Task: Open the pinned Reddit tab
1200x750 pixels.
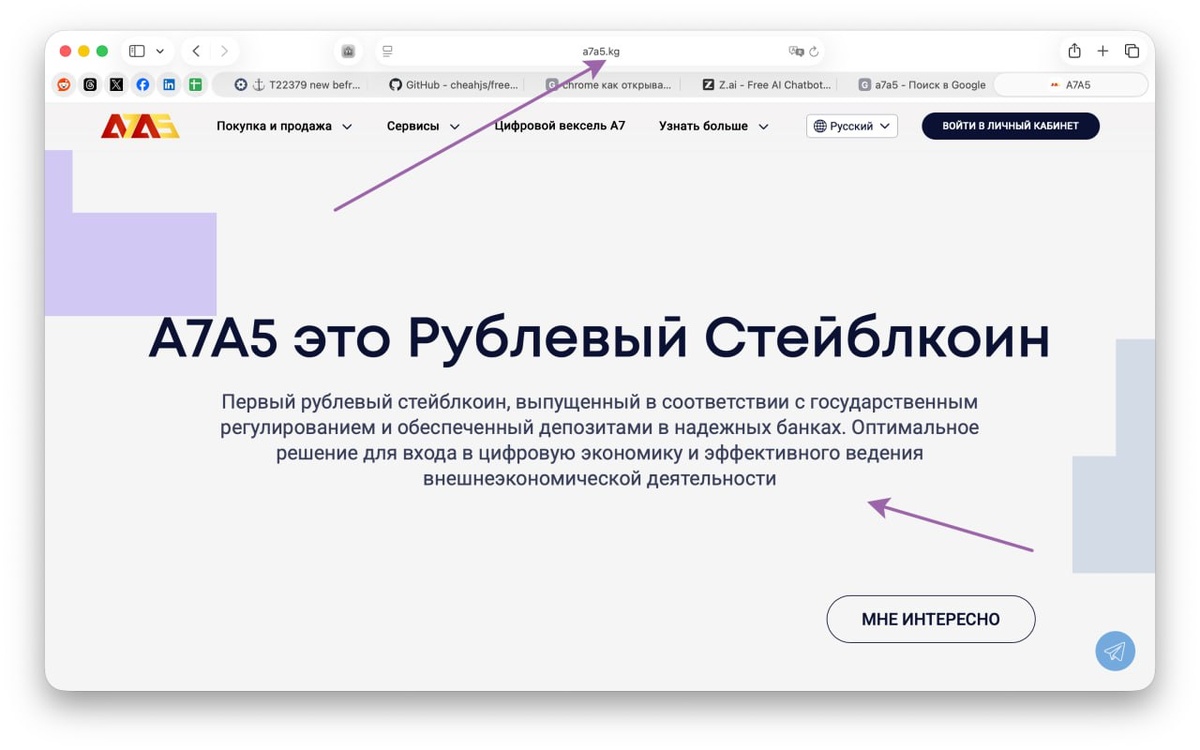Action: click(x=64, y=85)
